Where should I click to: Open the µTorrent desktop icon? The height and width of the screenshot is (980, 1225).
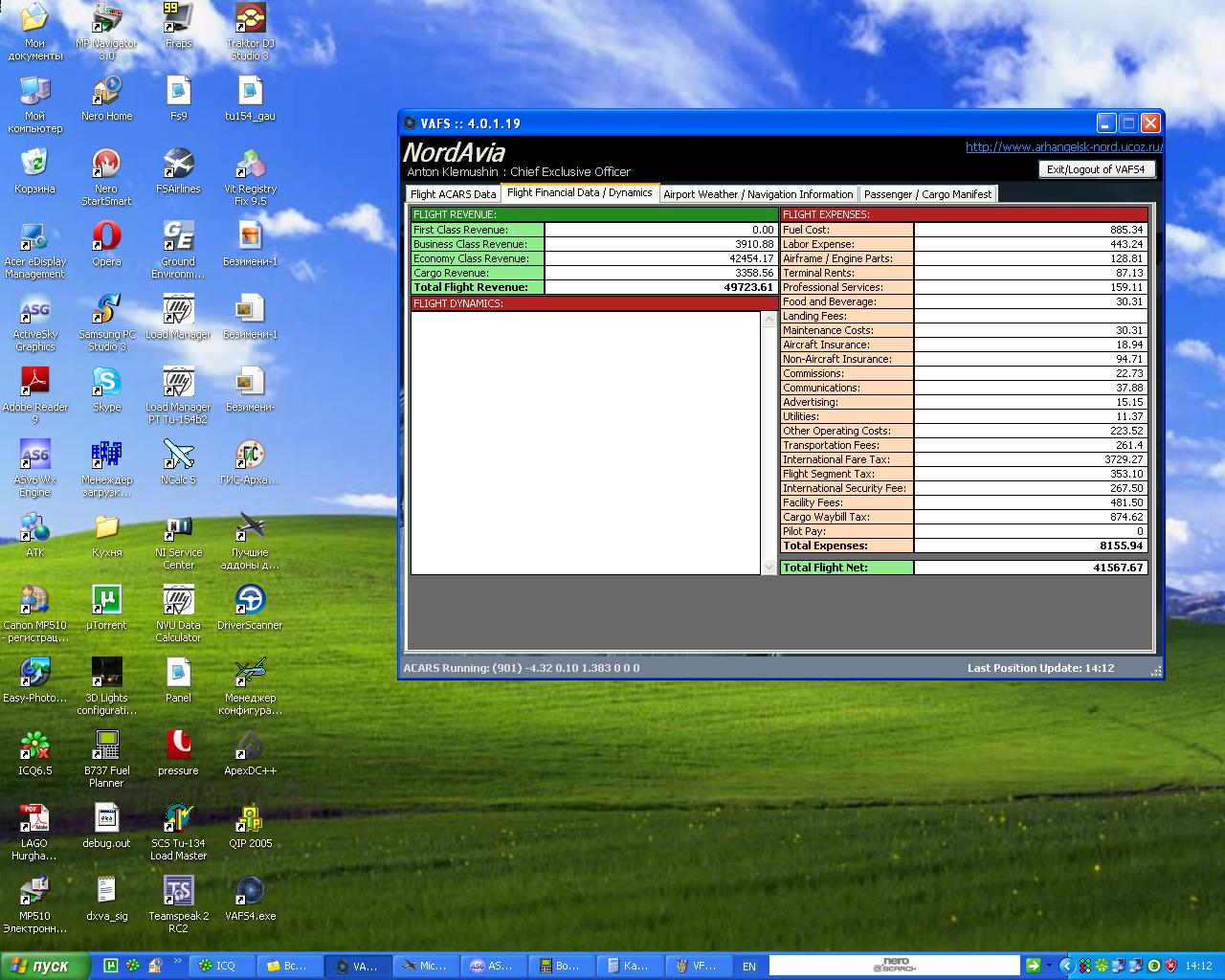[x=106, y=607]
